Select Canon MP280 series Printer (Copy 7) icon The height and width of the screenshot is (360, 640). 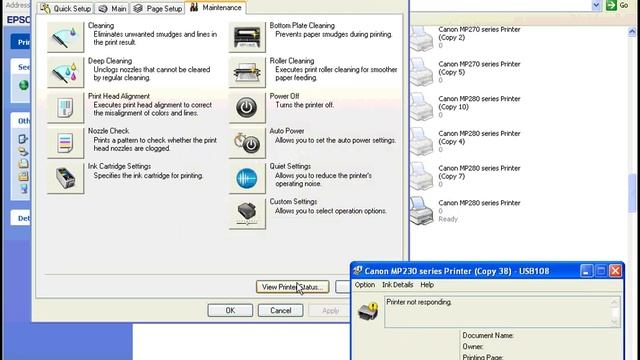pos(422,177)
